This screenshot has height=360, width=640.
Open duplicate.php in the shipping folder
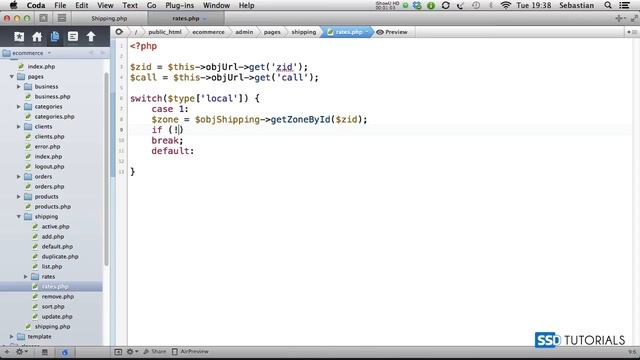point(60,256)
